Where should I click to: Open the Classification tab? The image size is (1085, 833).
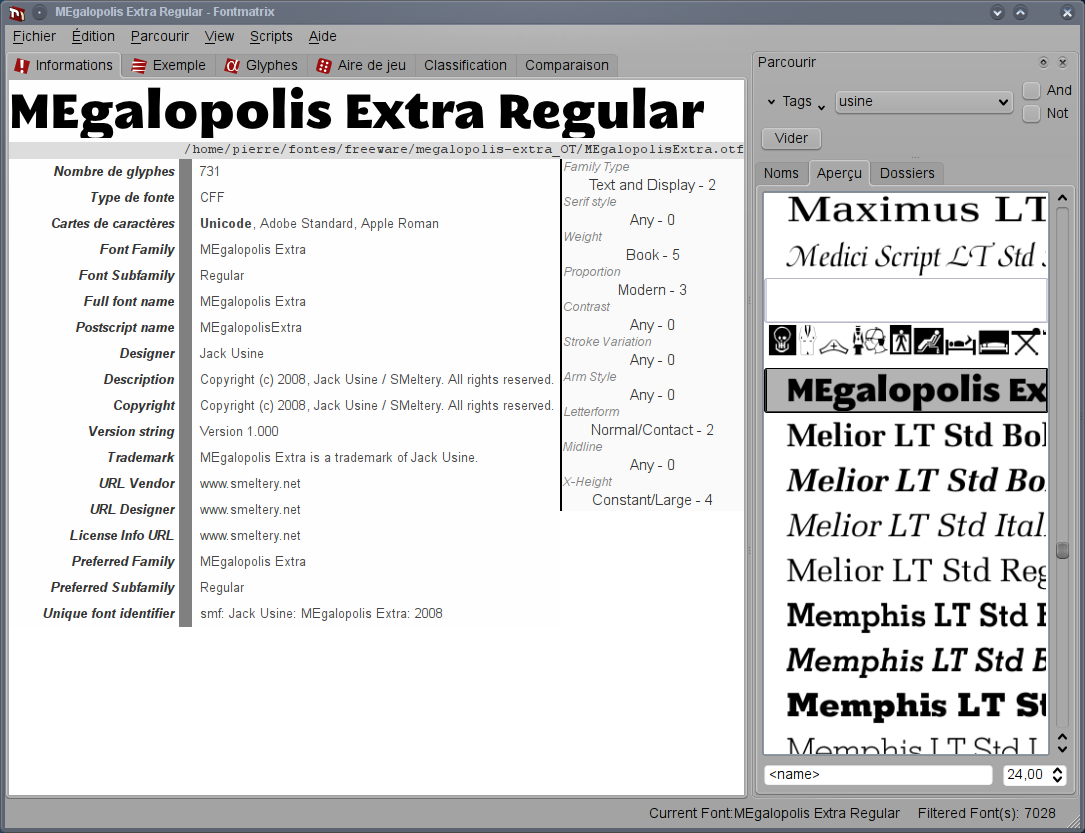click(465, 65)
